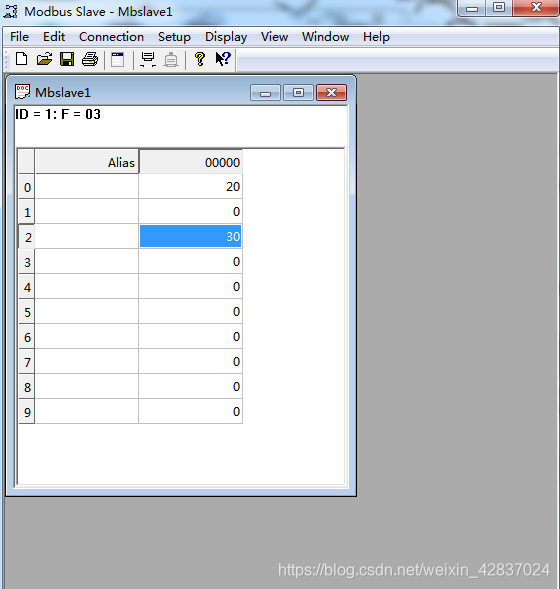Select the value cell in row 1
The height and width of the screenshot is (589, 560).
point(190,211)
